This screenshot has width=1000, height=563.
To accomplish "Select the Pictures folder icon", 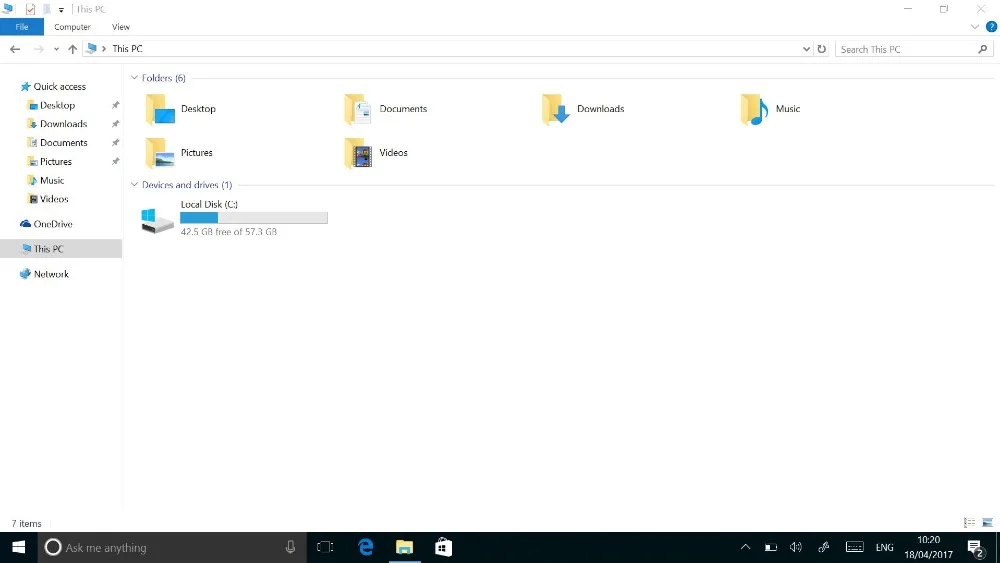I will coord(159,153).
